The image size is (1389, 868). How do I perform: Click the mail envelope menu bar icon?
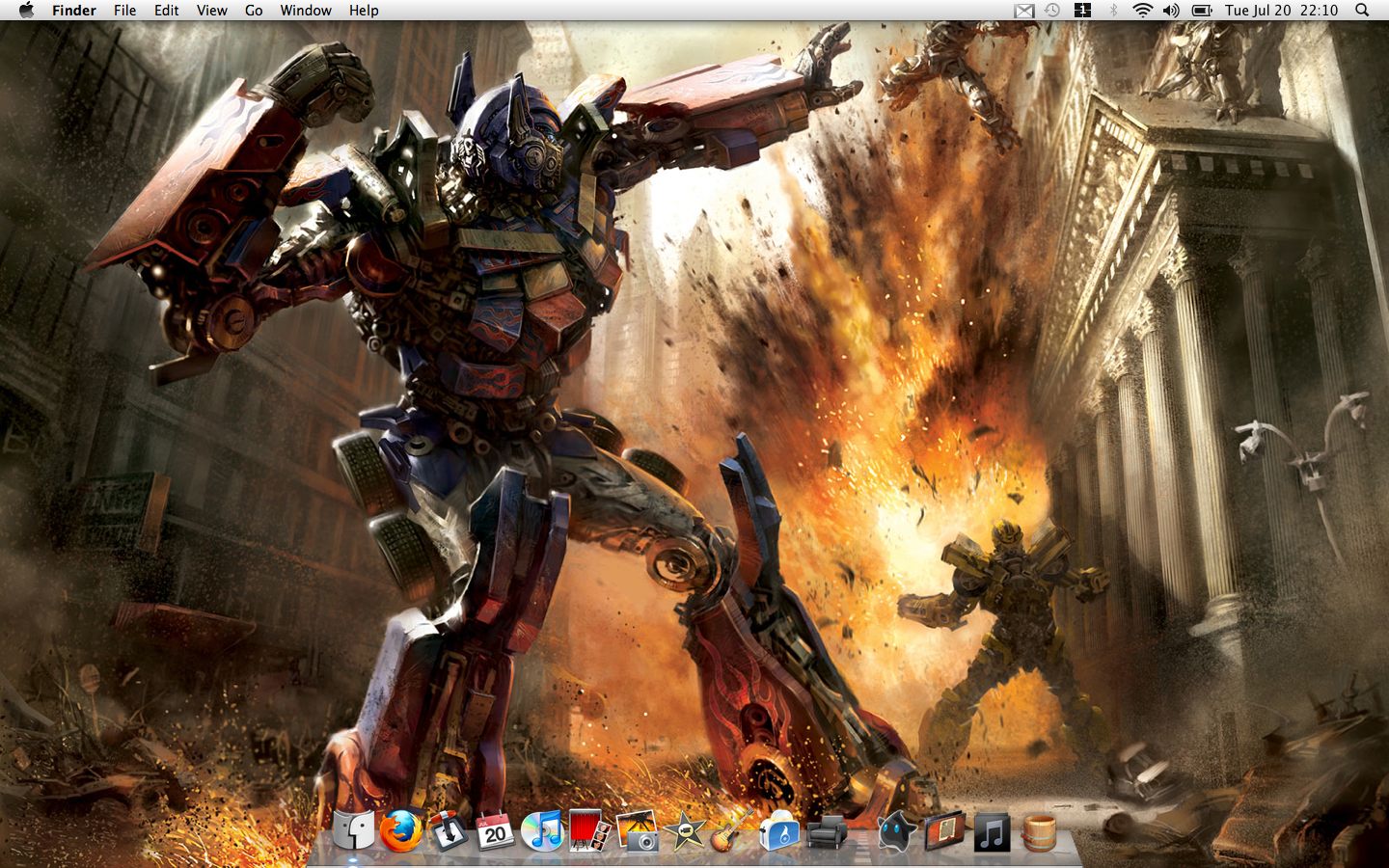coord(1024,11)
